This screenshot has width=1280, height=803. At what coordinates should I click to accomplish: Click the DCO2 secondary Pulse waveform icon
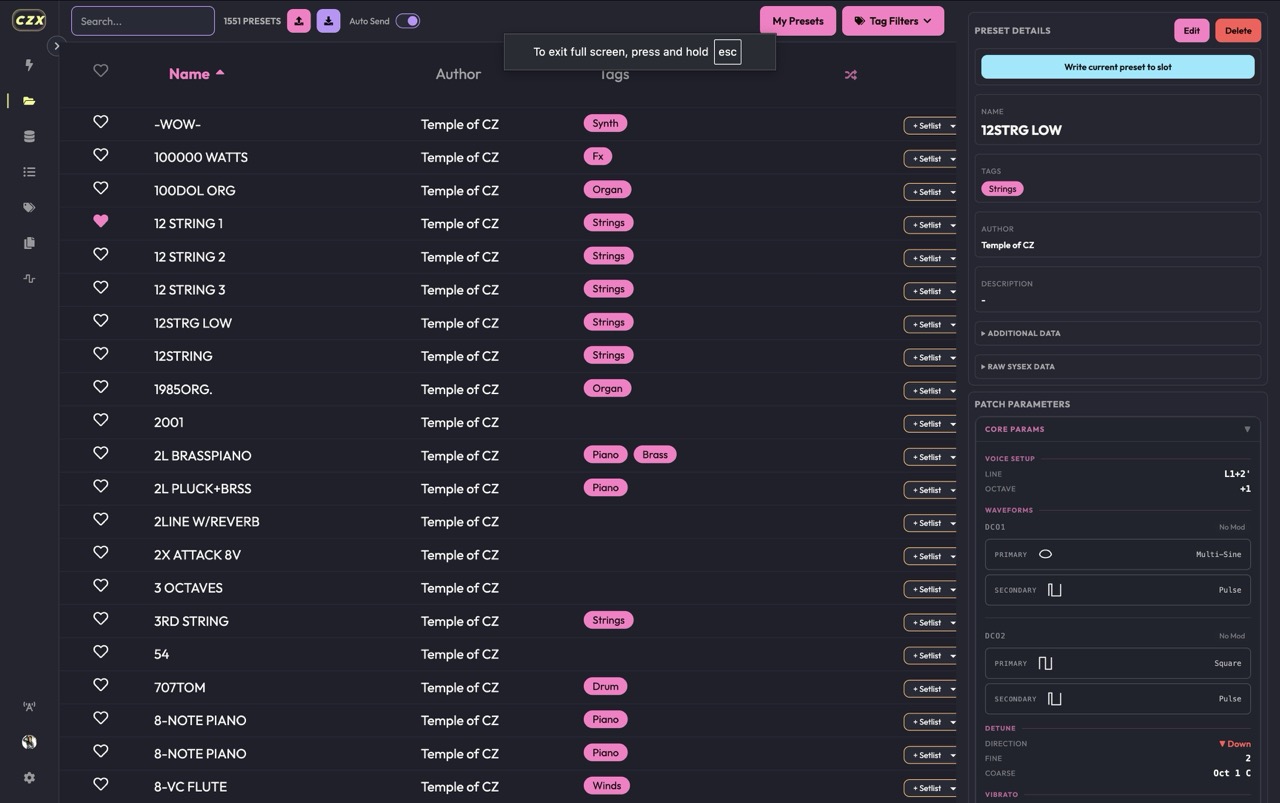pos(1054,699)
